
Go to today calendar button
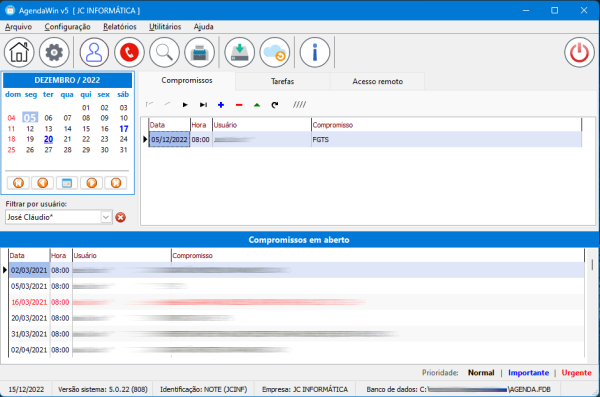67,183
